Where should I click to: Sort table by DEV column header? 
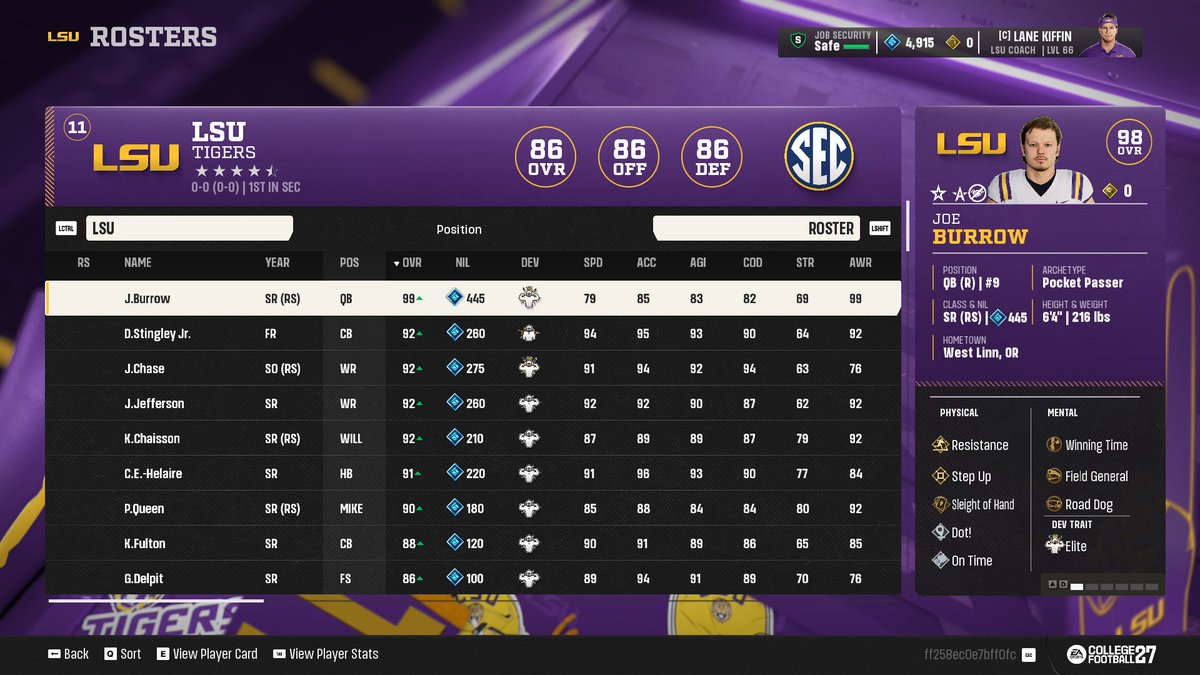(530, 263)
